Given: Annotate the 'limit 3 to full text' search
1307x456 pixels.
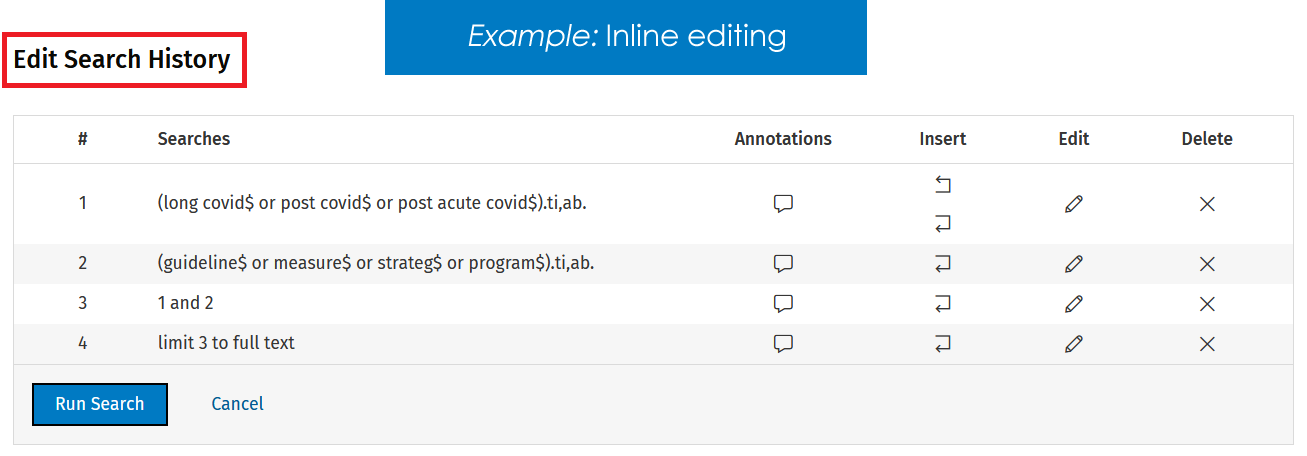Looking at the screenshot, I should (783, 343).
